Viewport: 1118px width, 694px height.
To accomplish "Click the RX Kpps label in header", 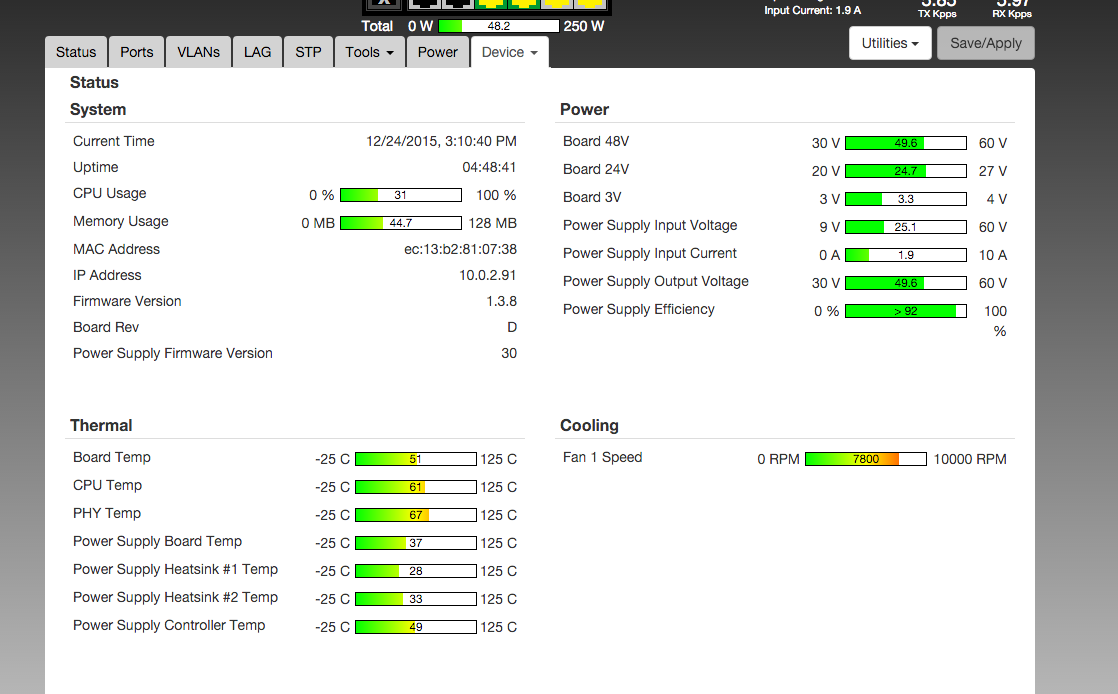I will 1012,14.
